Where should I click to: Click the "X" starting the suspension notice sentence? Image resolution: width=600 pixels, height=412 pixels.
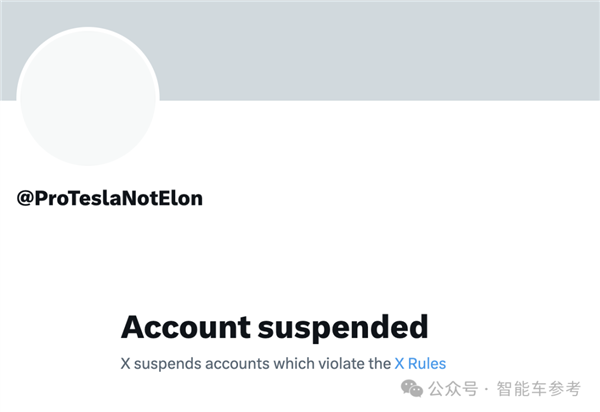point(127,363)
